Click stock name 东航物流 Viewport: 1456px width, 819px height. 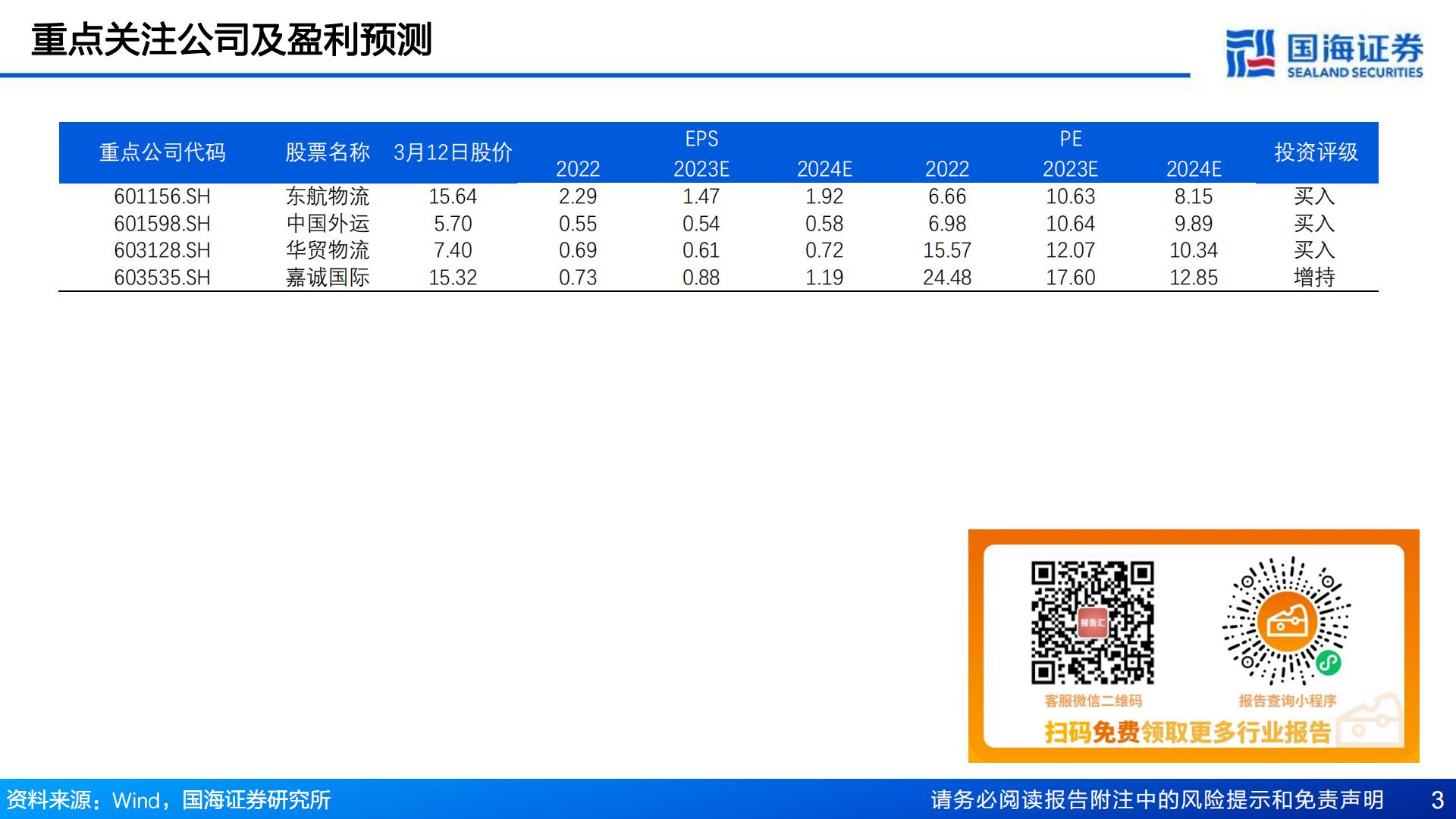point(328,196)
